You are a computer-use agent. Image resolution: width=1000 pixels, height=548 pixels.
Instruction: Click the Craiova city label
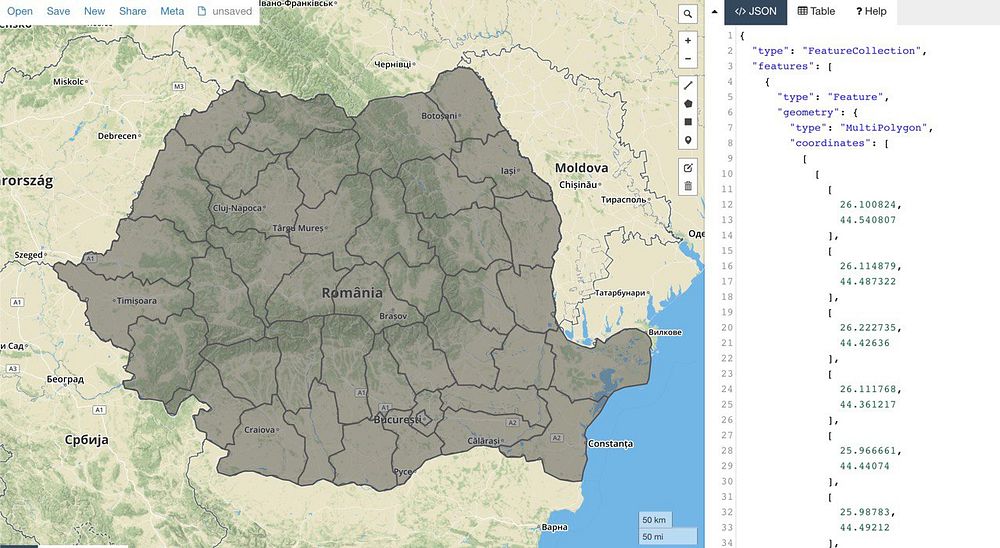point(260,430)
